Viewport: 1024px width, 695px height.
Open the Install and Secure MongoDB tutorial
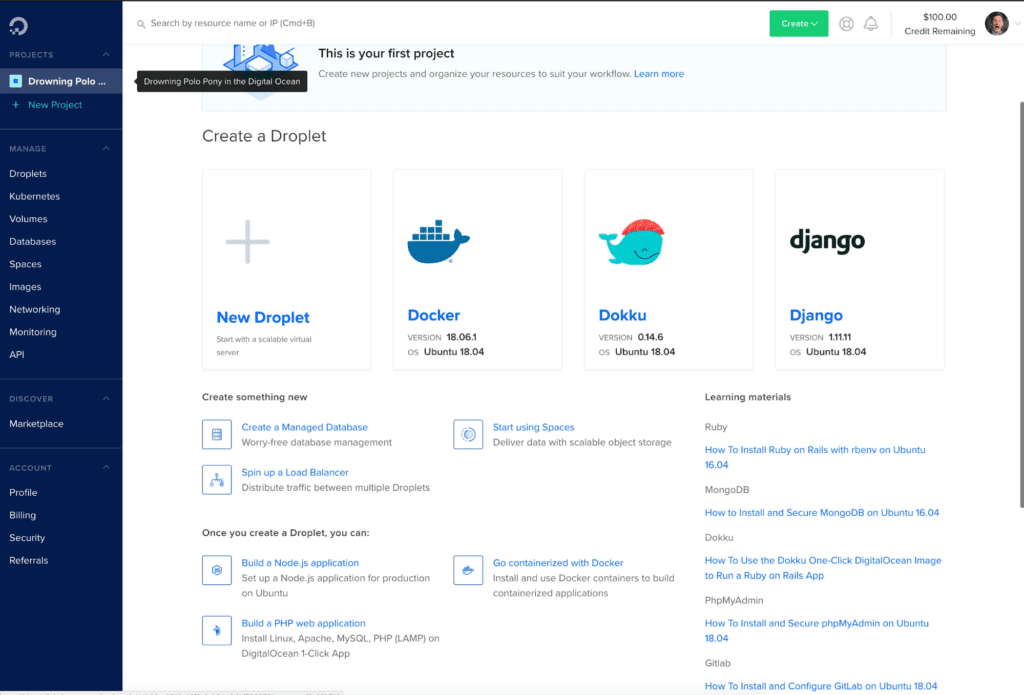(822, 513)
